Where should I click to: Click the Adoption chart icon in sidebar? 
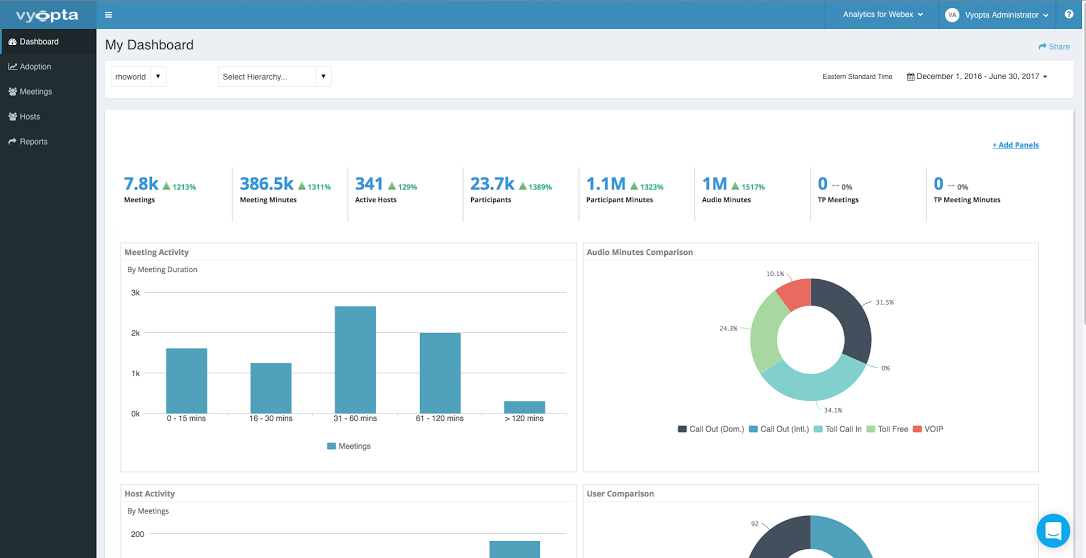(12, 66)
